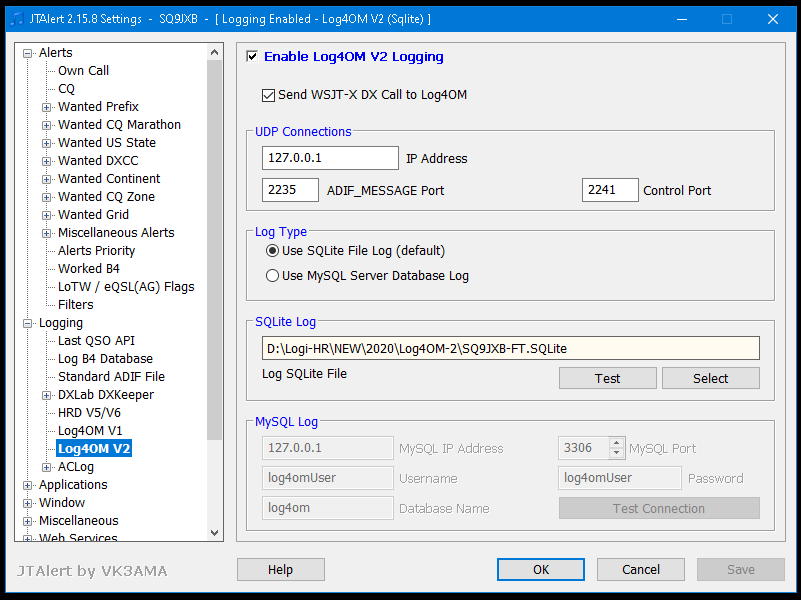Click the MySQL Username field

tap(327, 478)
